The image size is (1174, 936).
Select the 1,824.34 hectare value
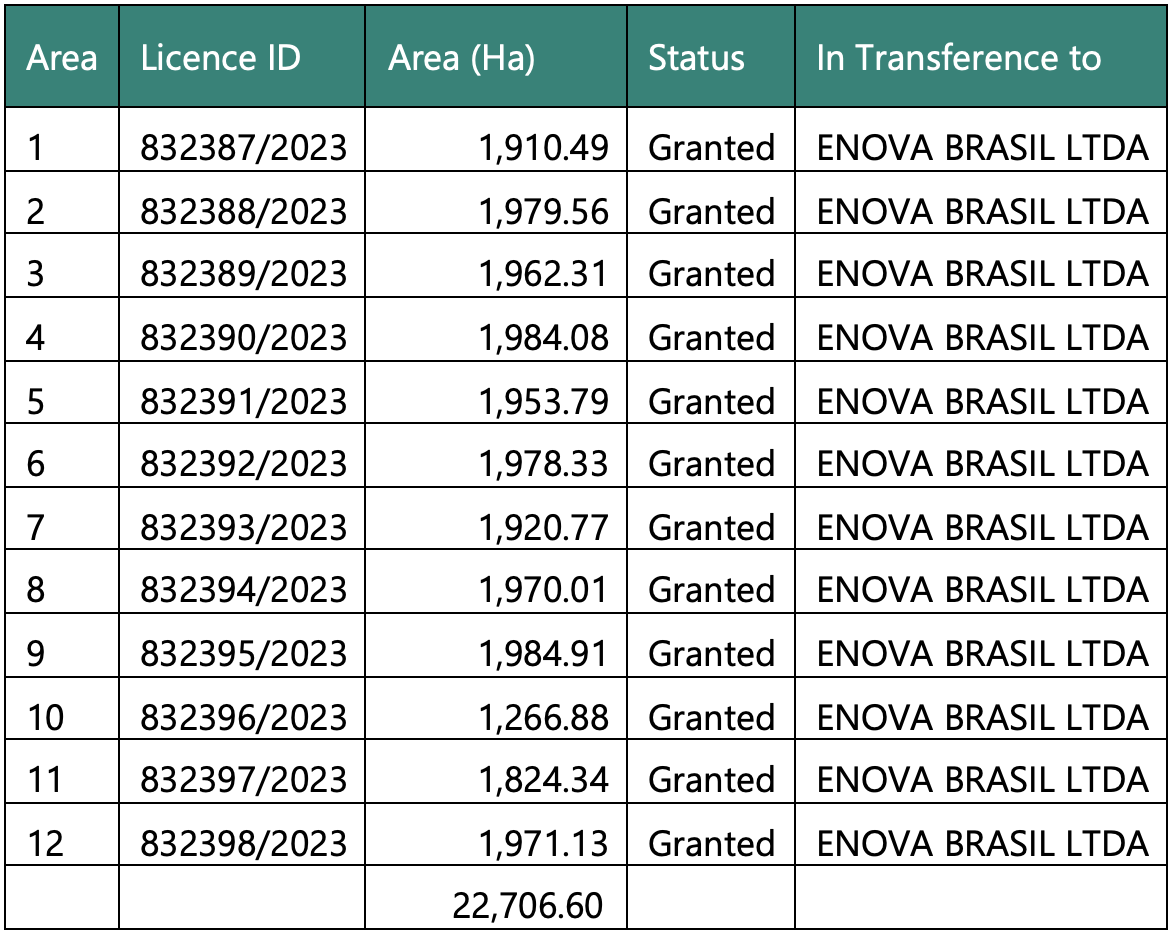click(544, 780)
